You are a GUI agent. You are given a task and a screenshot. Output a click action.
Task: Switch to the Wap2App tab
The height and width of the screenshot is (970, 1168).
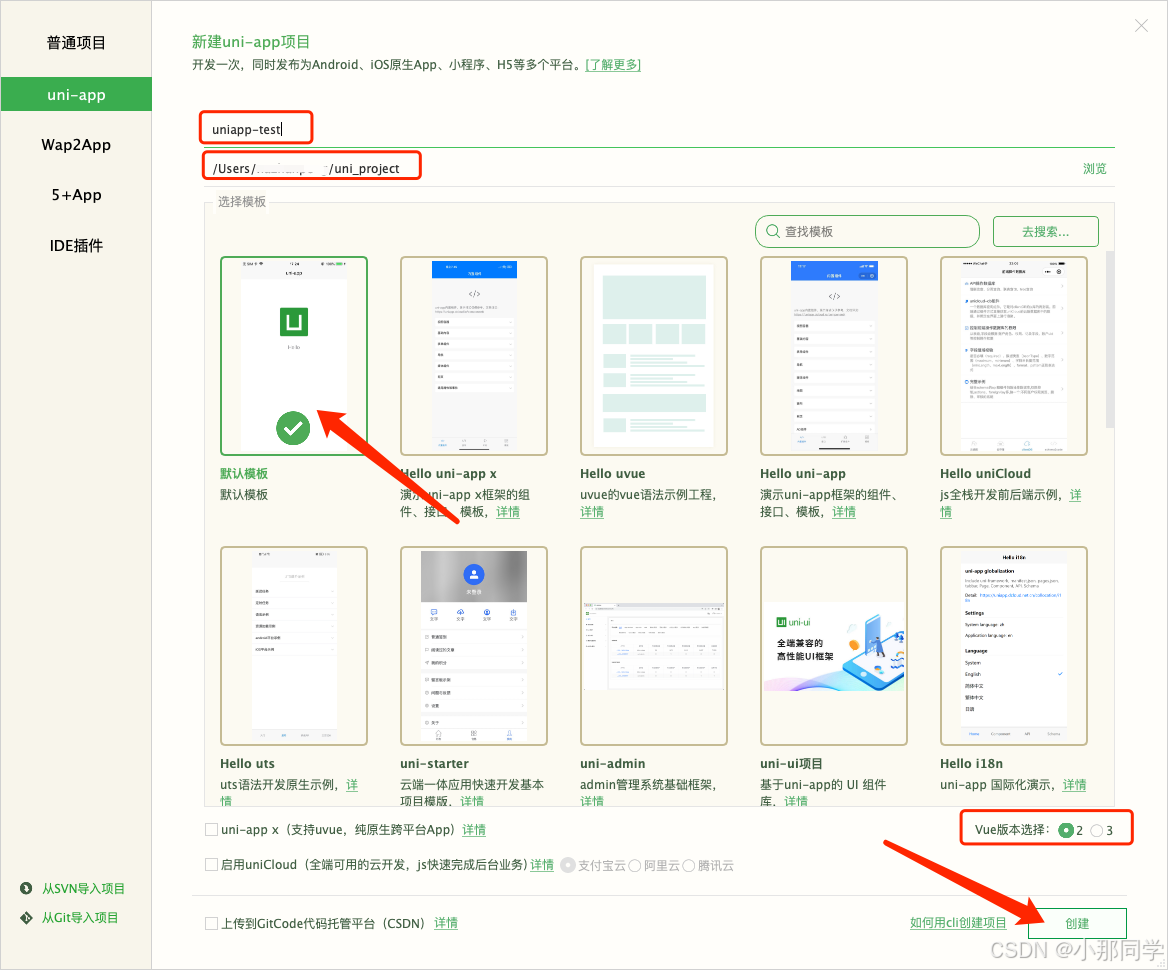pos(76,145)
